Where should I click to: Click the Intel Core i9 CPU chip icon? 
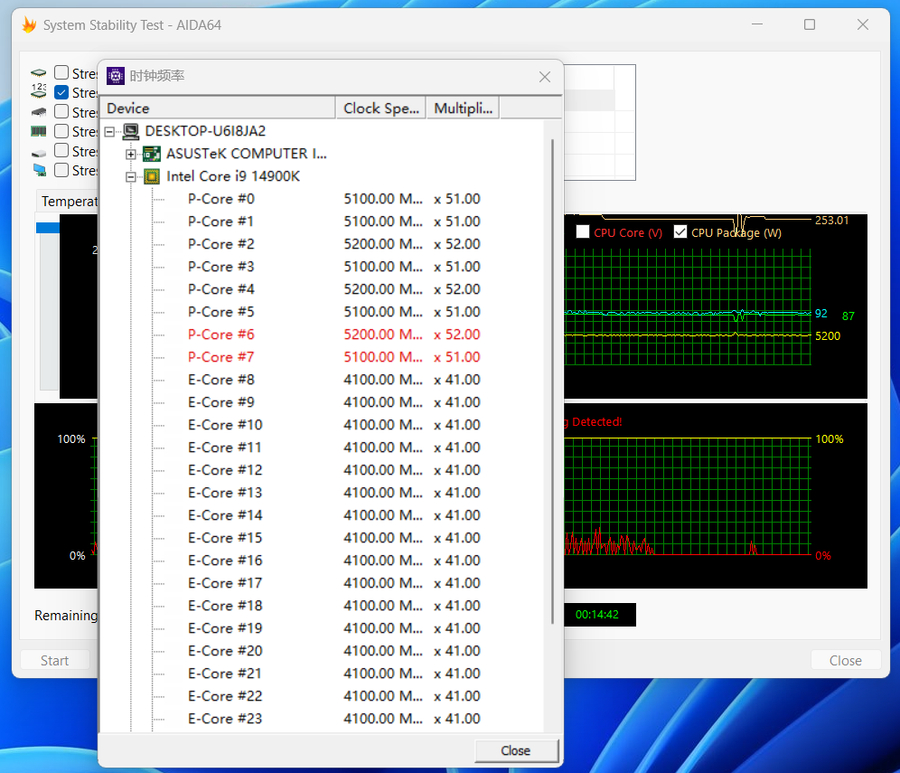152,177
